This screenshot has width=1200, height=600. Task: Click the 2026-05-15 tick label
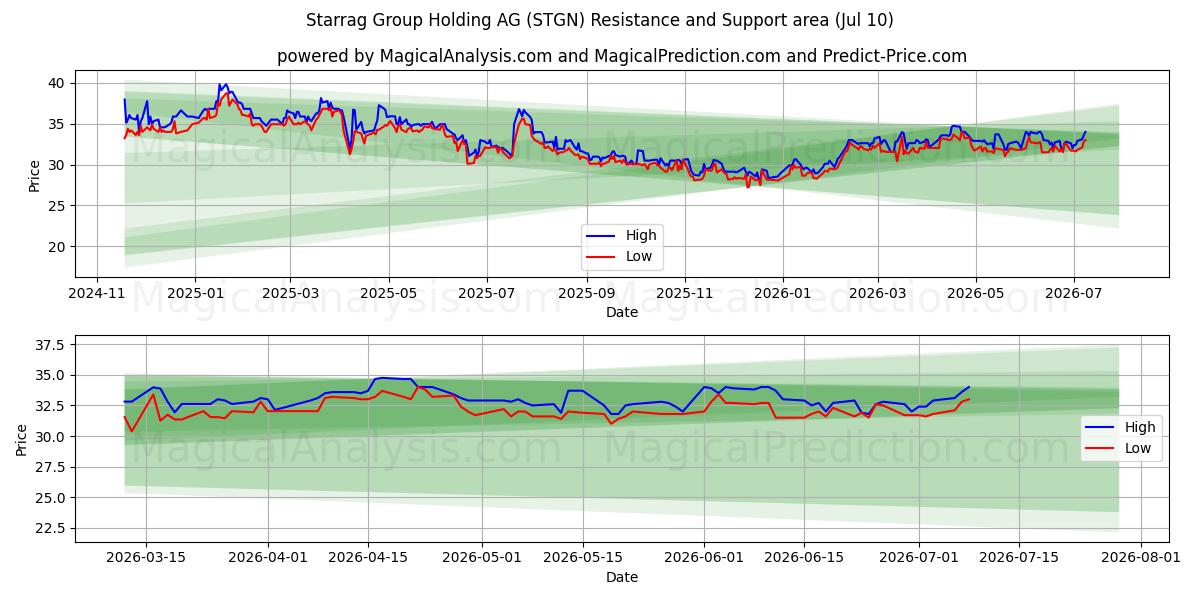click(582, 559)
